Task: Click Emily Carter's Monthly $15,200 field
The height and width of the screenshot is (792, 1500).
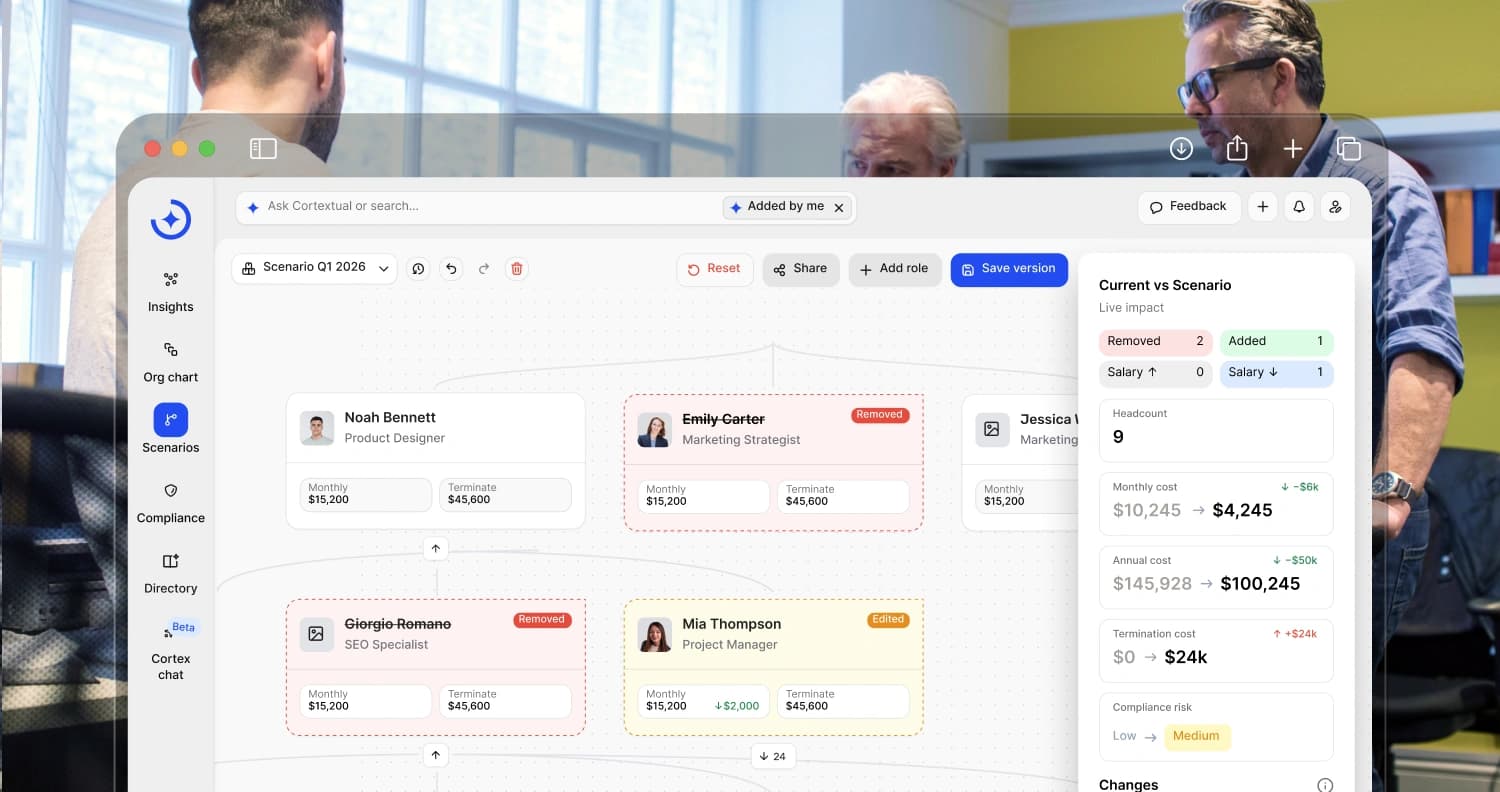Action: 704,496
